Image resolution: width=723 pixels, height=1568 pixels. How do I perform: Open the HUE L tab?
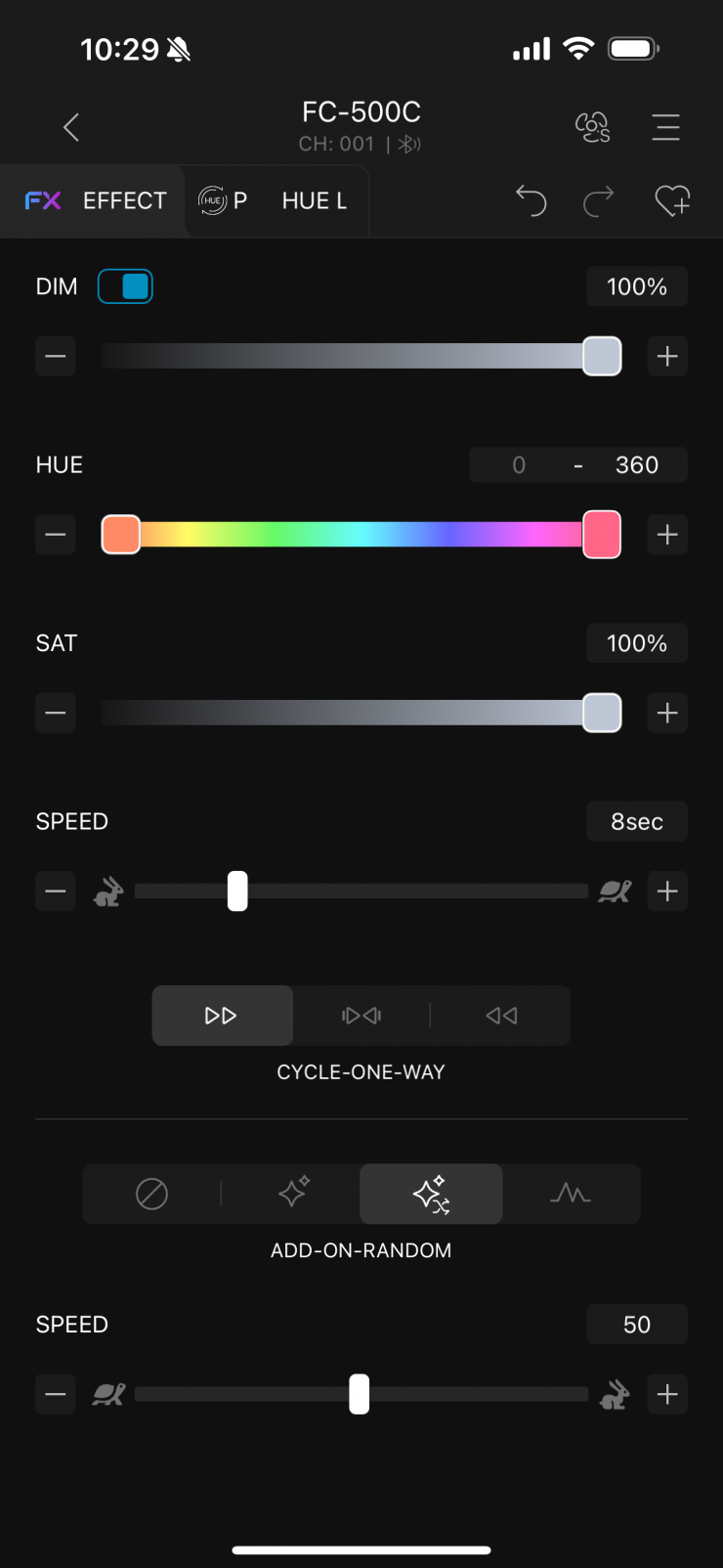314,200
